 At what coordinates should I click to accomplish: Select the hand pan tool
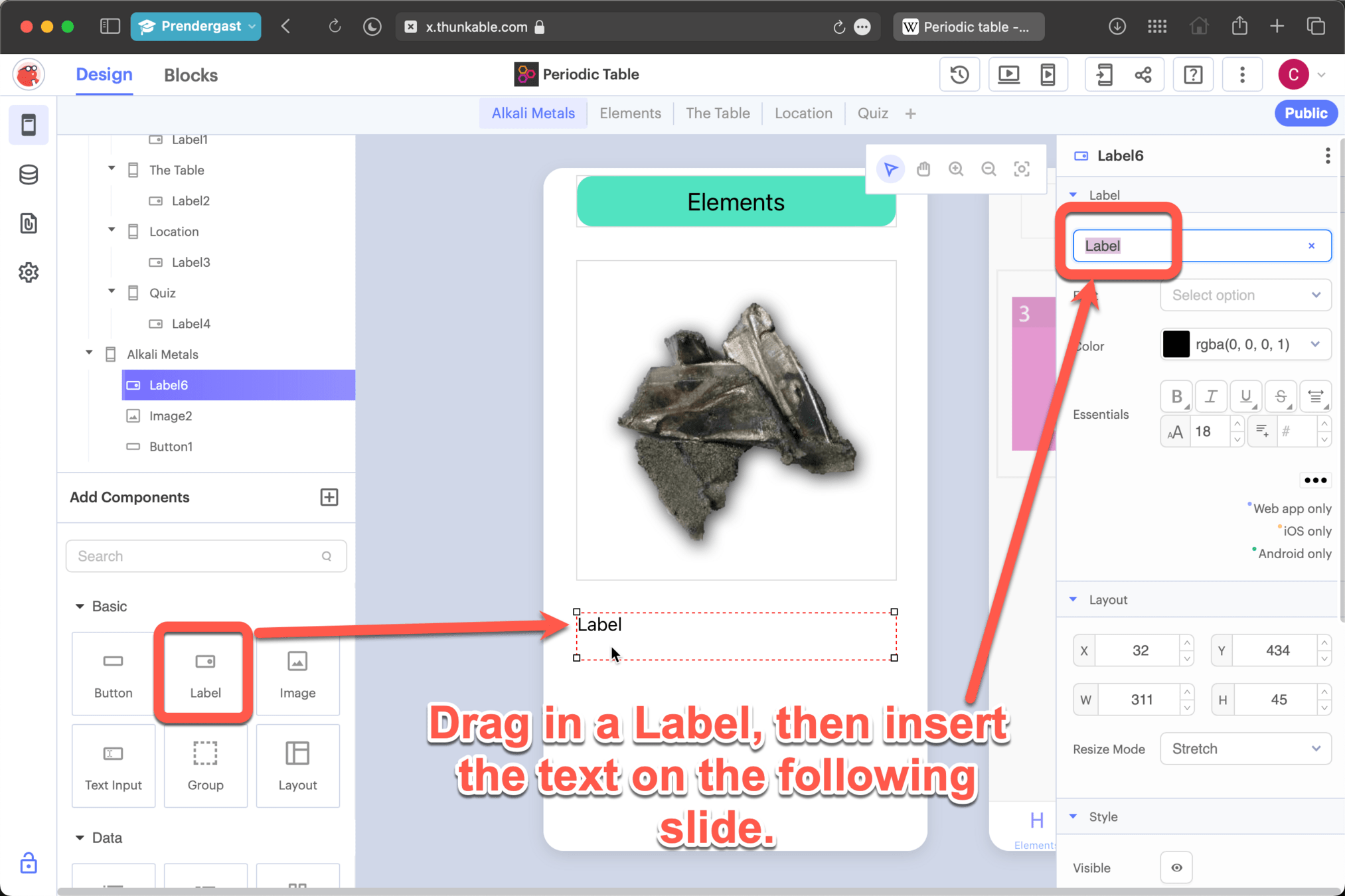point(923,169)
